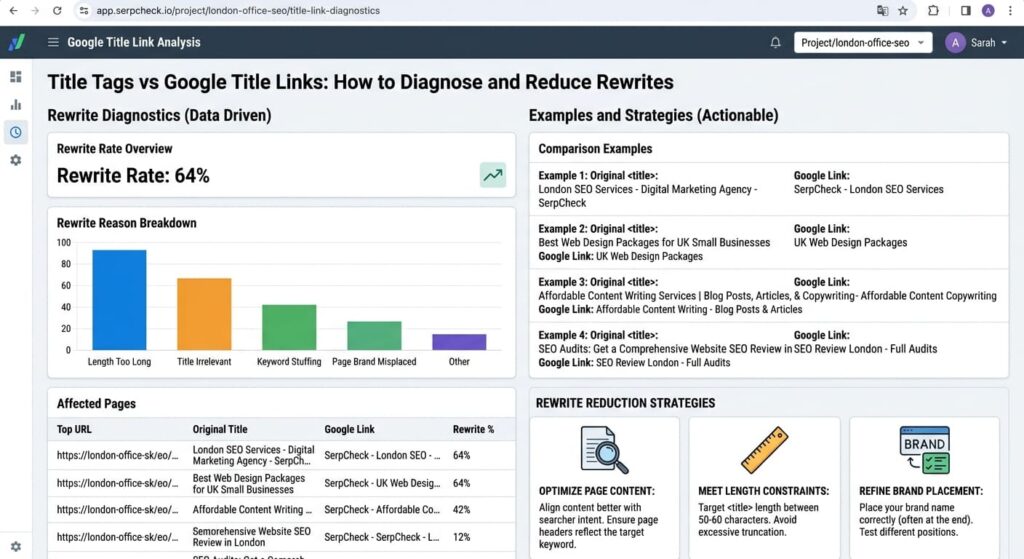Click the 42% rewrite value

coord(461,509)
